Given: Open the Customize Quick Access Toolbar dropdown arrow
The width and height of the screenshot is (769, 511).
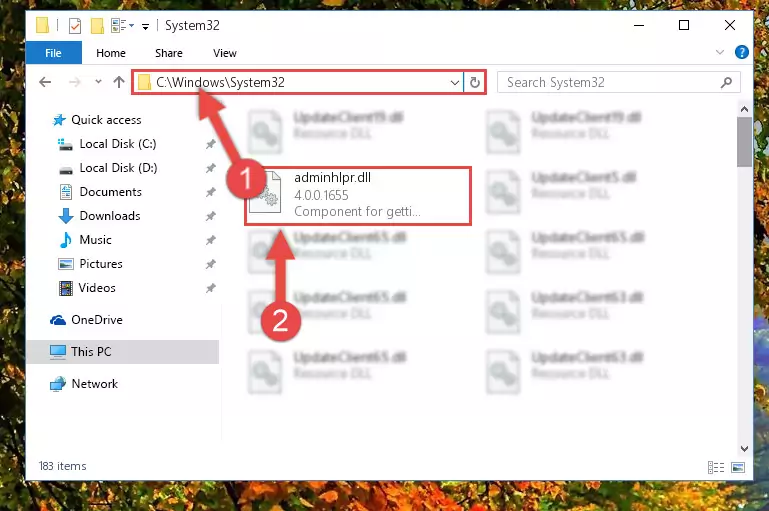Looking at the screenshot, I should (x=146, y=26).
